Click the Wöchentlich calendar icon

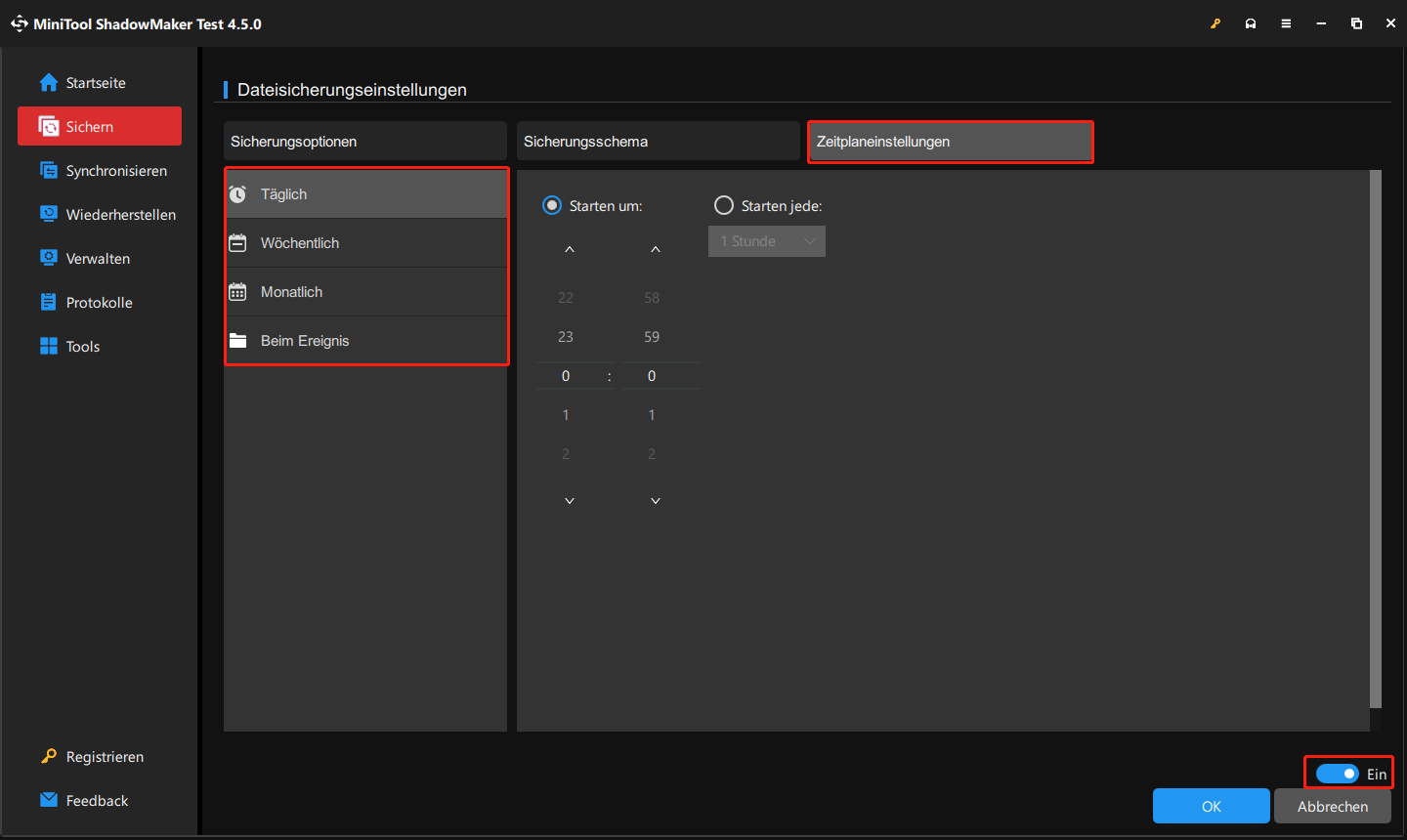click(x=237, y=243)
